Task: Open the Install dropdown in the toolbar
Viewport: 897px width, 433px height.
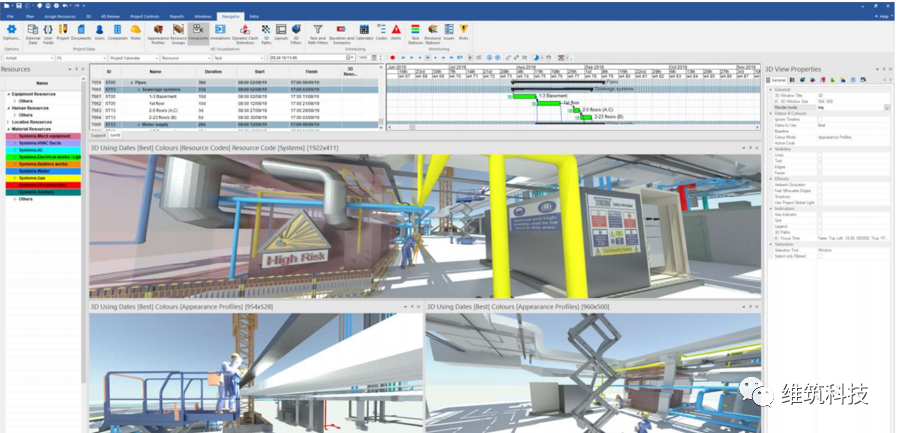Action: coord(29,58)
